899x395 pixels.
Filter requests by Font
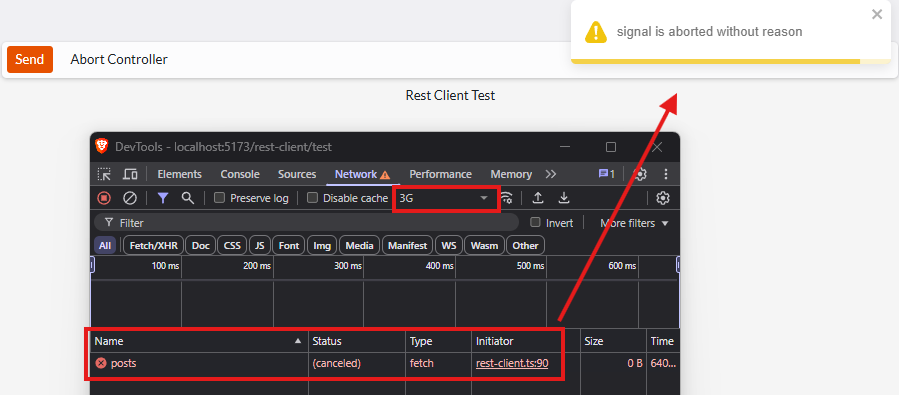[x=289, y=246]
